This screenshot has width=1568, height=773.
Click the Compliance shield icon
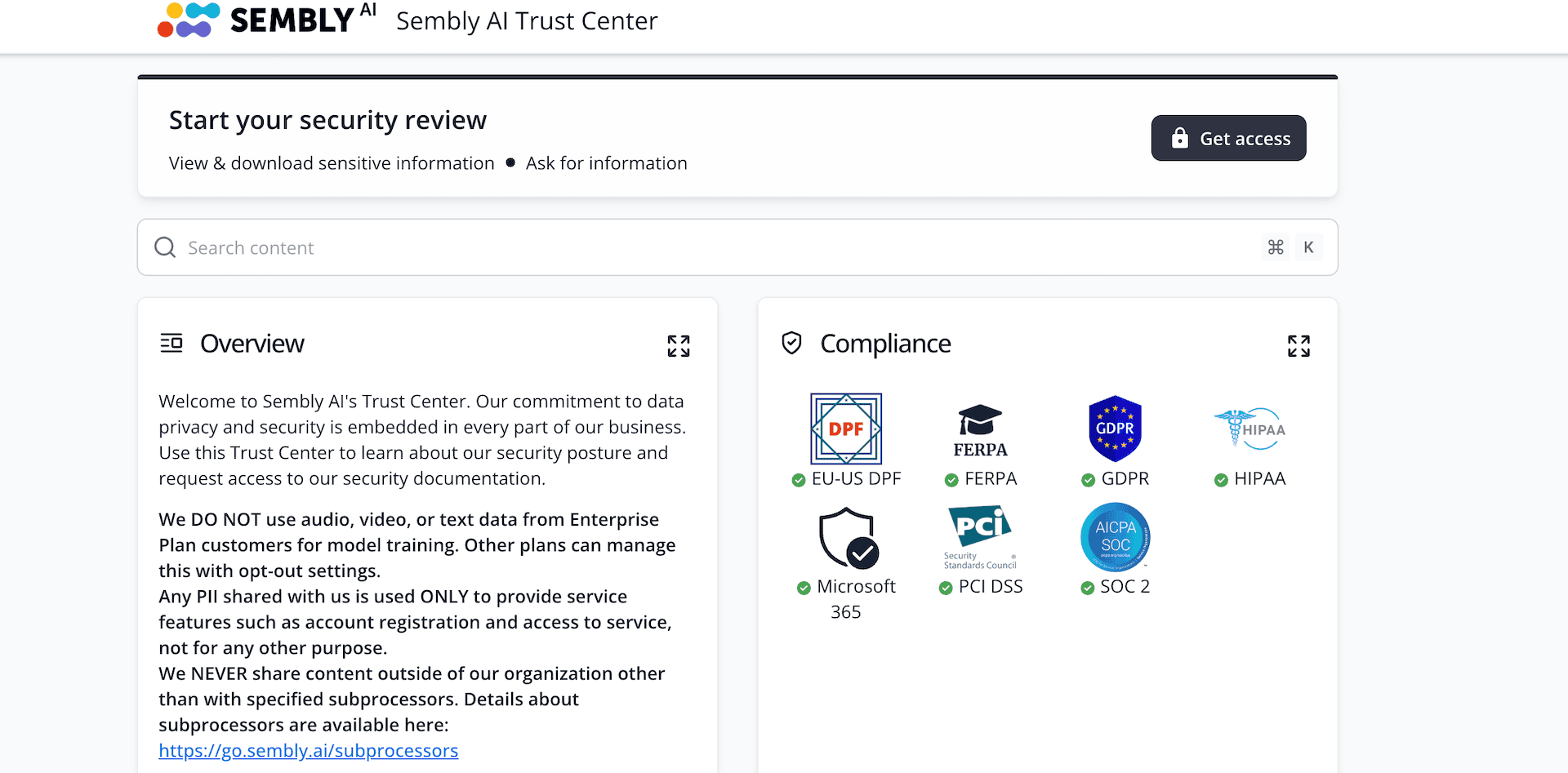pyautogui.click(x=791, y=343)
